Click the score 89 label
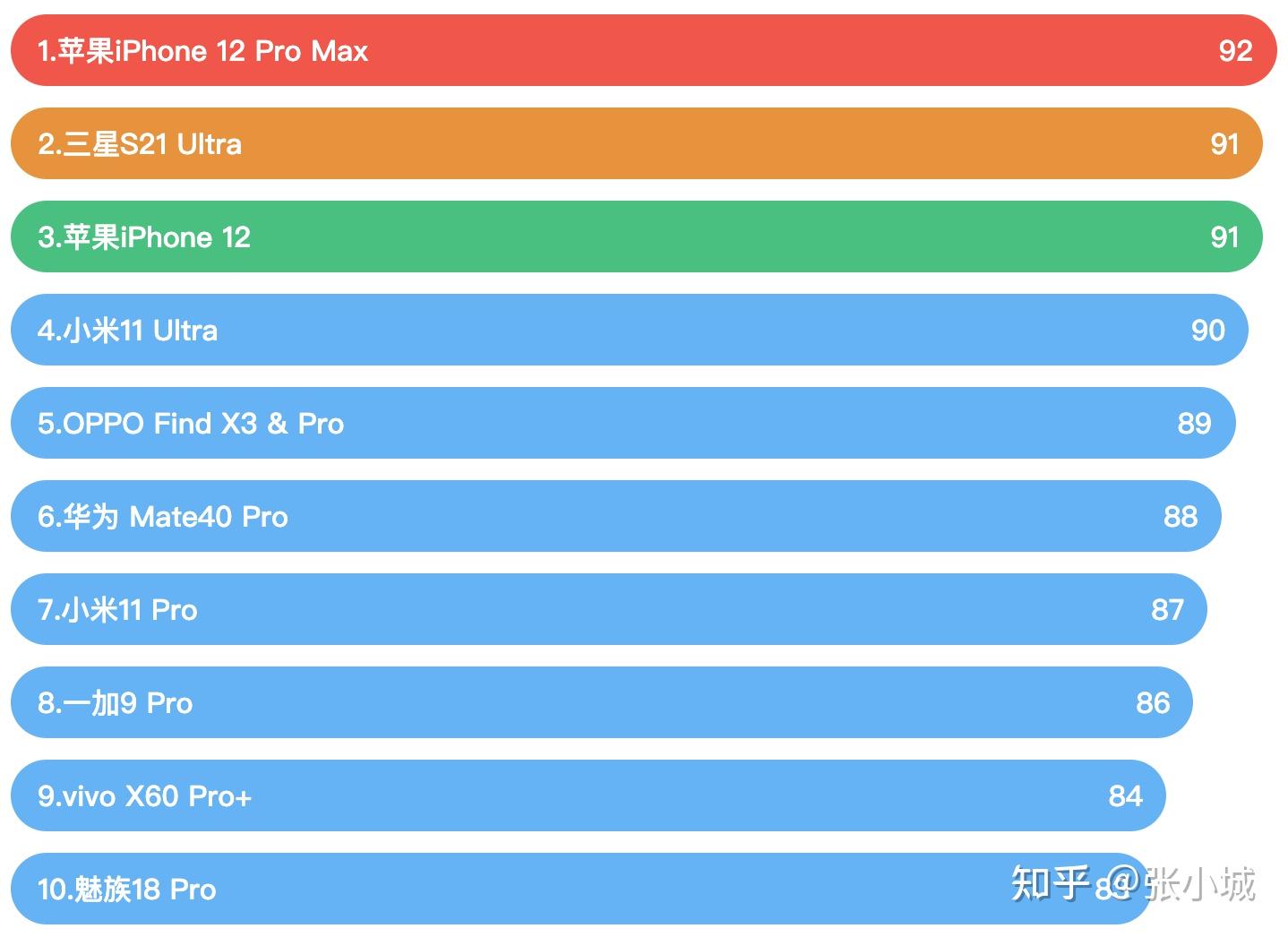This screenshot has height=937, width=1288. point(1194,424)
